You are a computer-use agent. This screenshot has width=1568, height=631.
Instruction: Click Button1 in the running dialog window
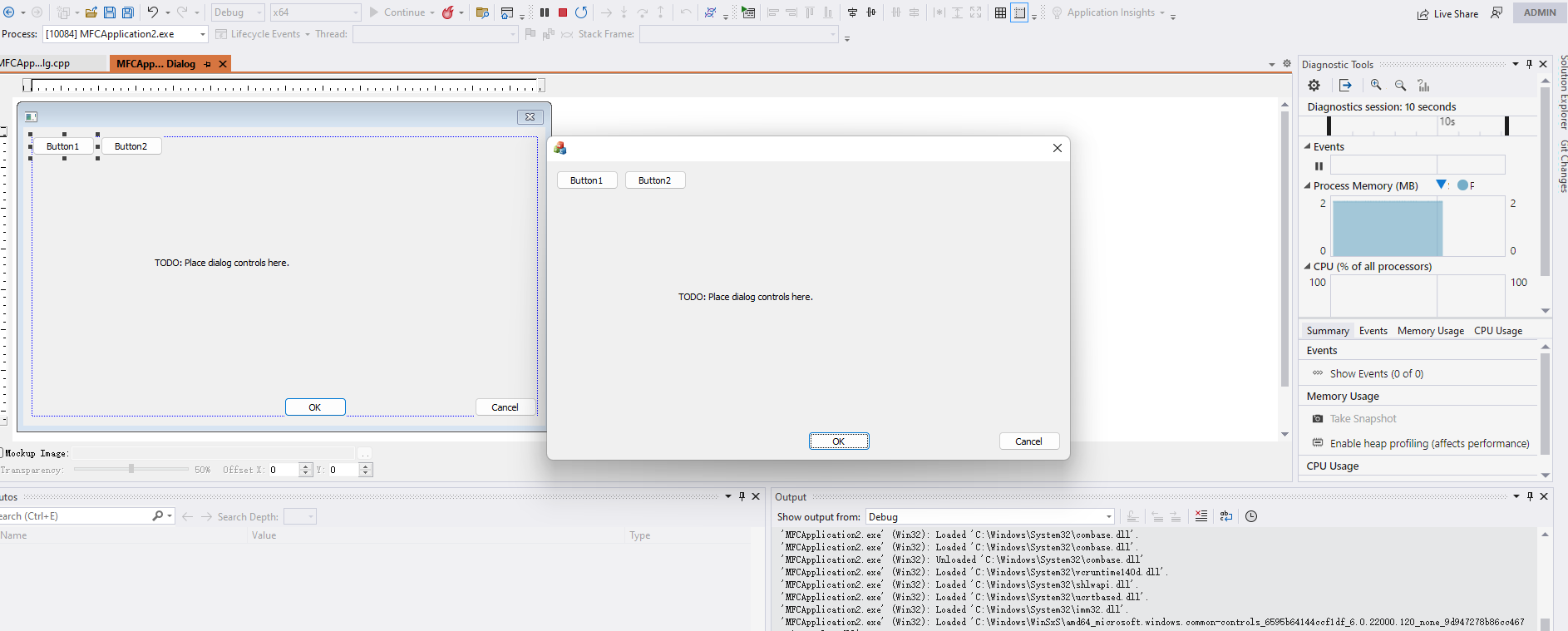pyautogui.click(x=587, y=180)
